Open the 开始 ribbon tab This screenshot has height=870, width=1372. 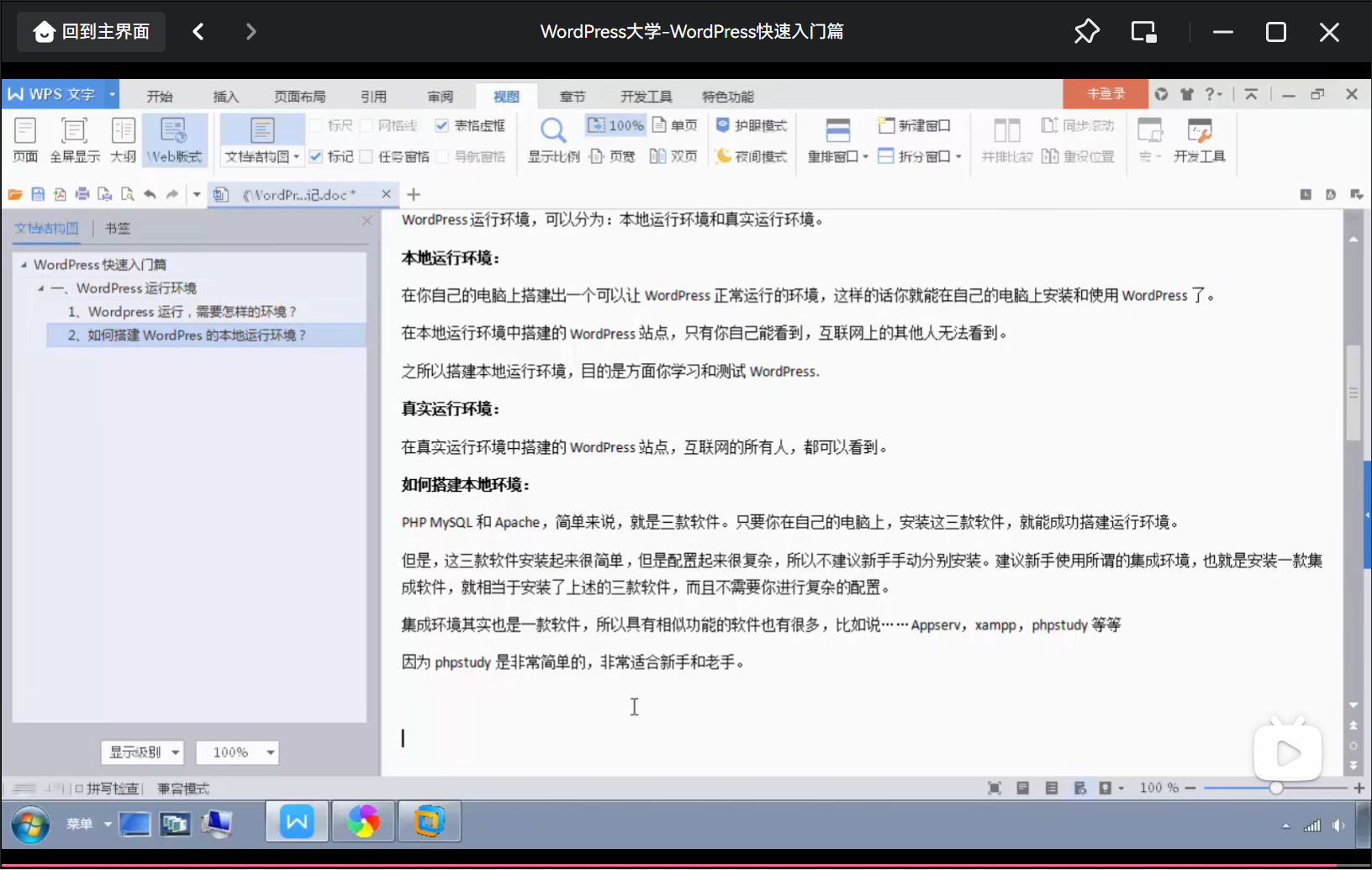tap(160, 97)
